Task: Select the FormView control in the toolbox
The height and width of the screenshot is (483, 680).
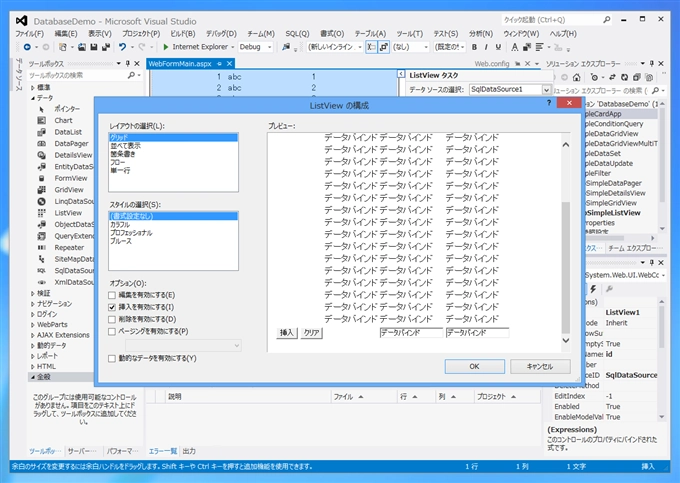Action: tap(70, 178)
